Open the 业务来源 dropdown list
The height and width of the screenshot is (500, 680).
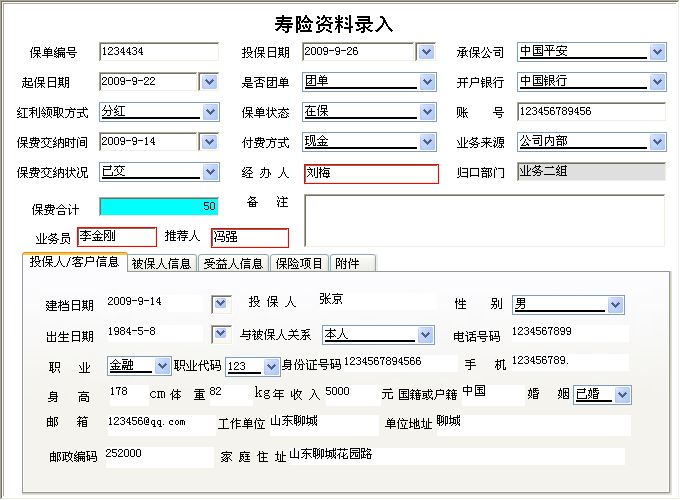coord(657,142)
